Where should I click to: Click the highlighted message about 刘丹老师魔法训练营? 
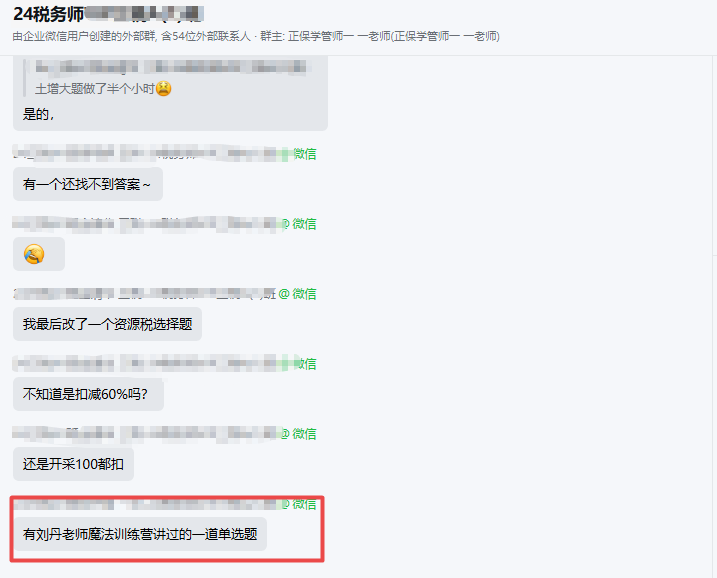tap(140, 534)
